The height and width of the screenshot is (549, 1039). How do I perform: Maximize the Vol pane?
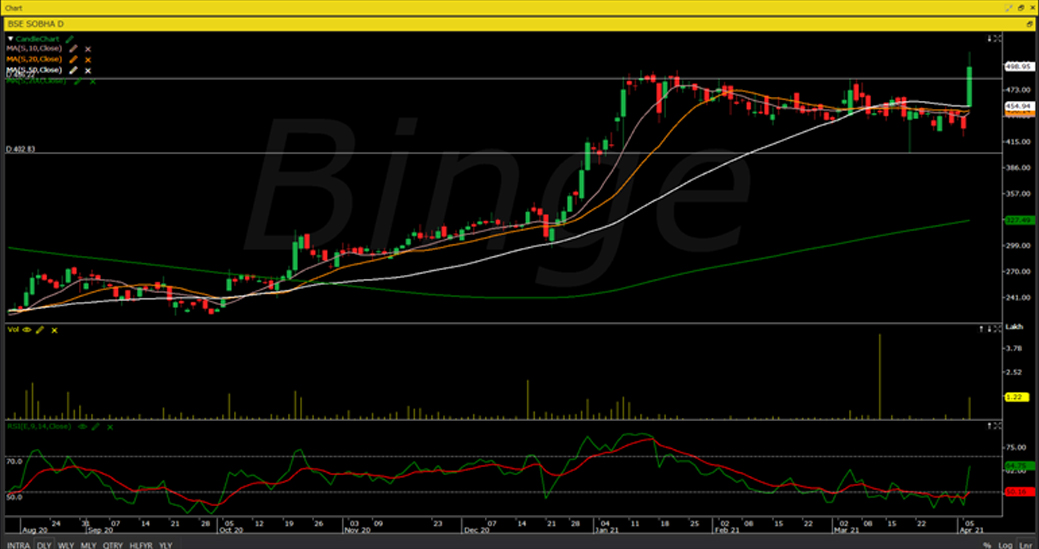tap(997, 329)
